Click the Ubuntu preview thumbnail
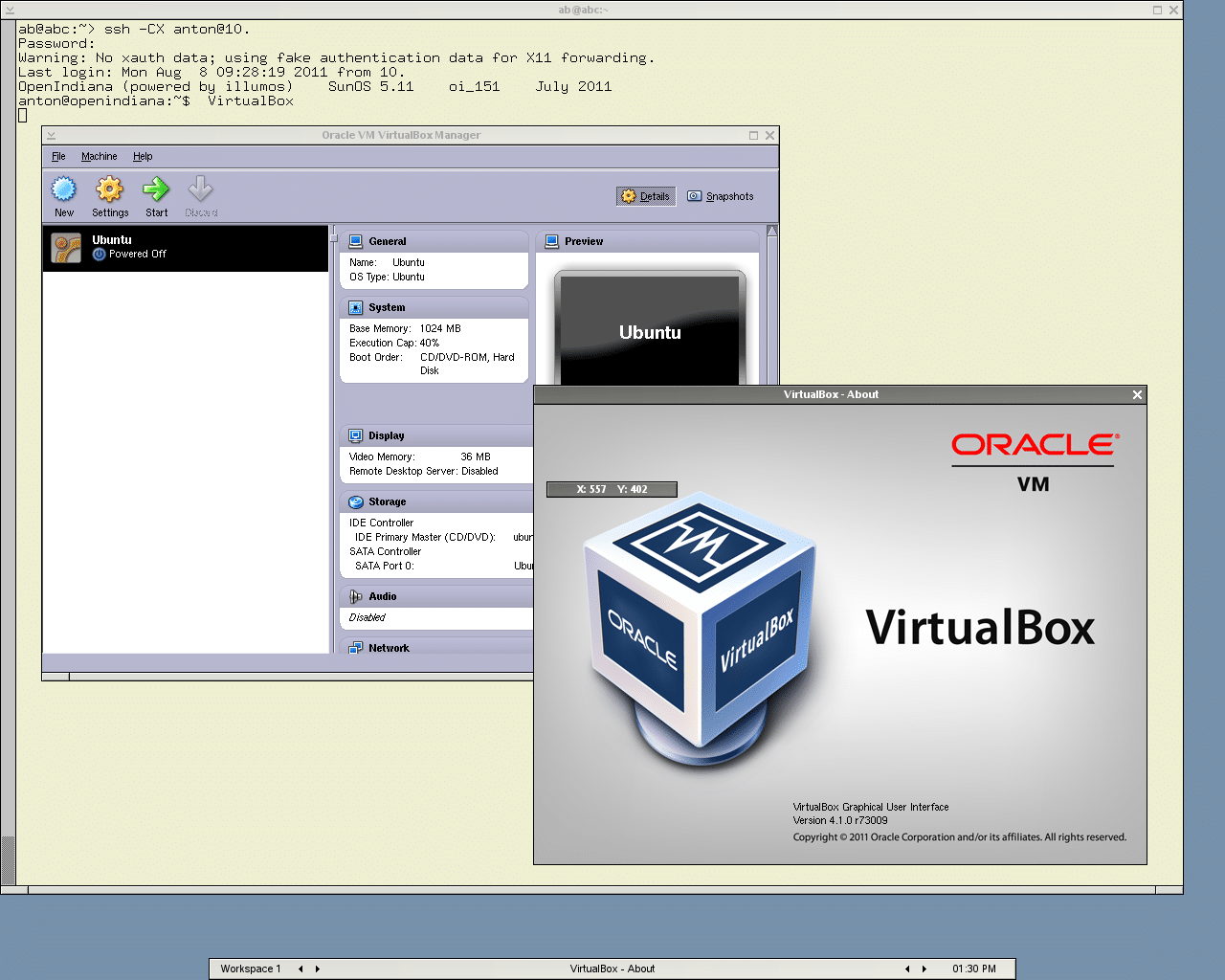 tap(650, 330)
